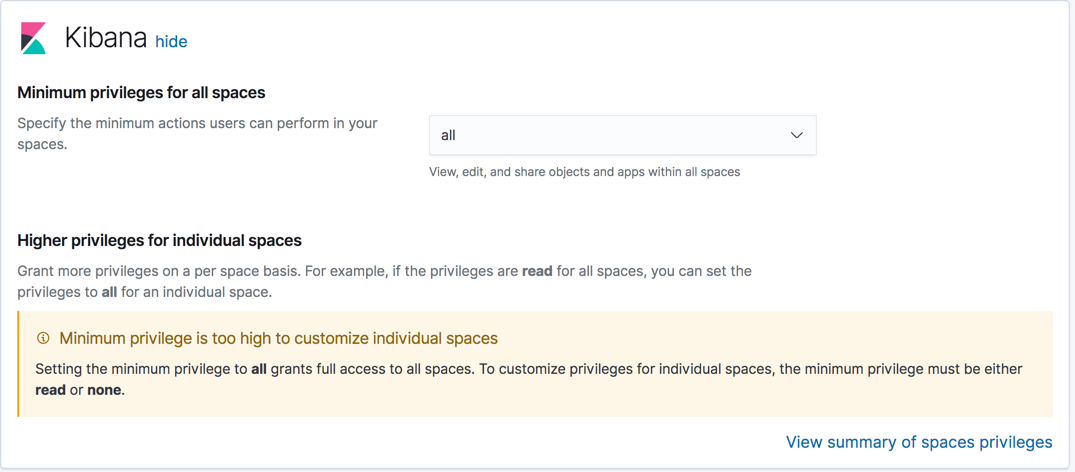
Task: Click bold 'read' in the Grant description
Action: (x=537, y=271)
